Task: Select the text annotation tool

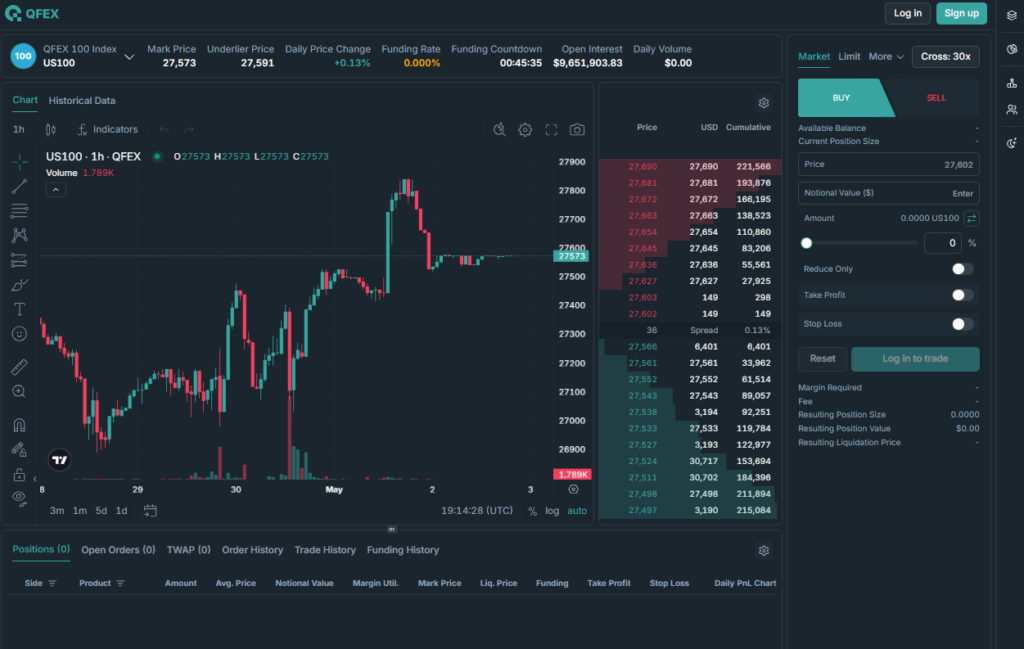Action: (20, 309)
